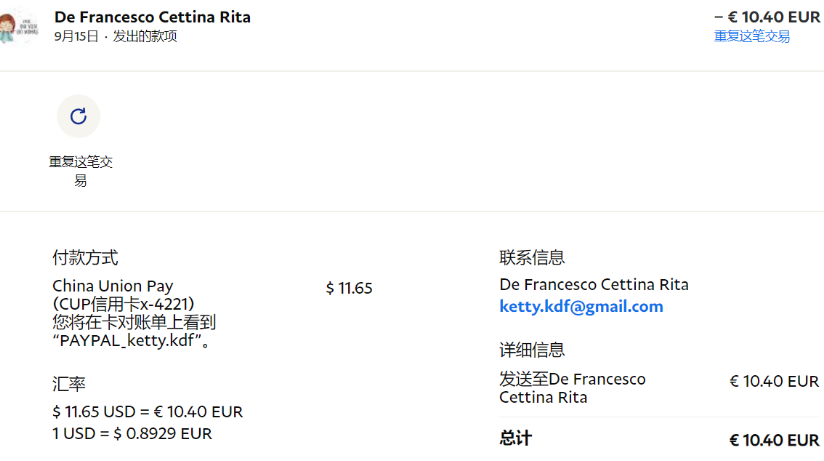Open the ketty.kdf@gmail.com email link
This screenshot has width=824, height=461.
[x=581, y=306]
